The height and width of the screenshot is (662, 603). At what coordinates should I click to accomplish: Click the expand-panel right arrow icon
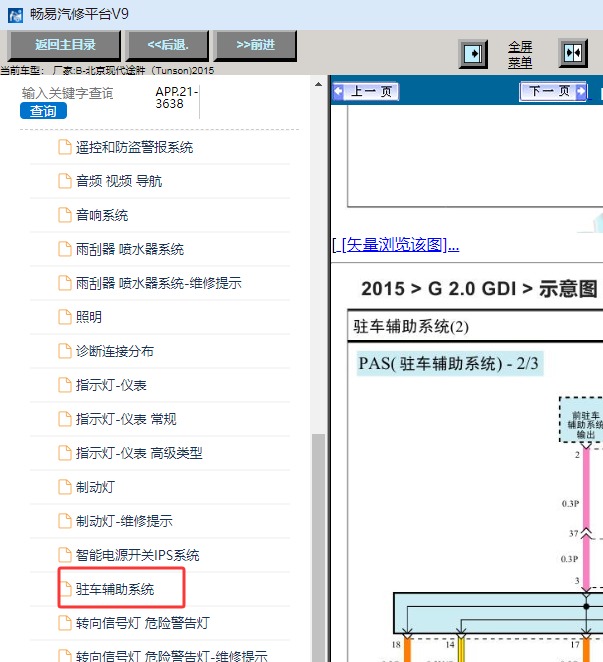[x=473, y=54]
